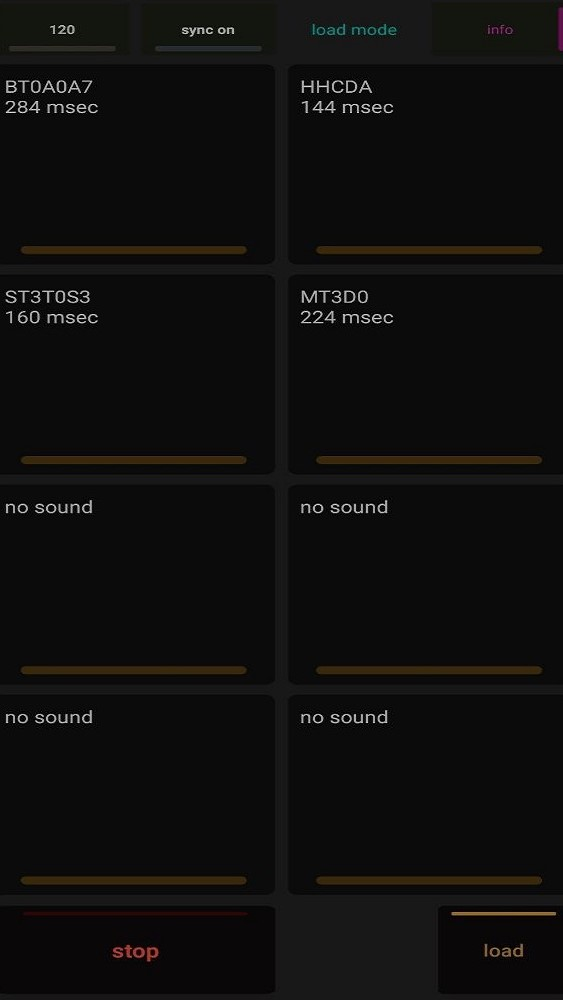Select the 144 msec duration label
This screenshot has width=563, height=1000.
[x=347, y=107]
